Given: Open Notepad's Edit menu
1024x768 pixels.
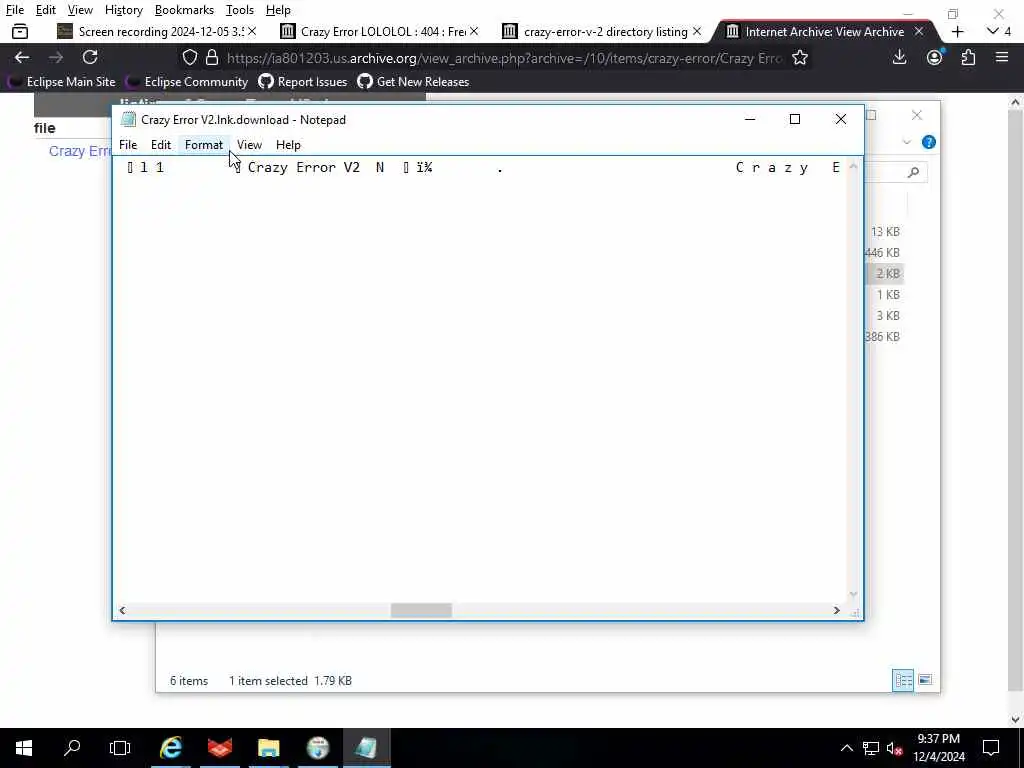Looking at the screenshot, I should tap(161, 144).
